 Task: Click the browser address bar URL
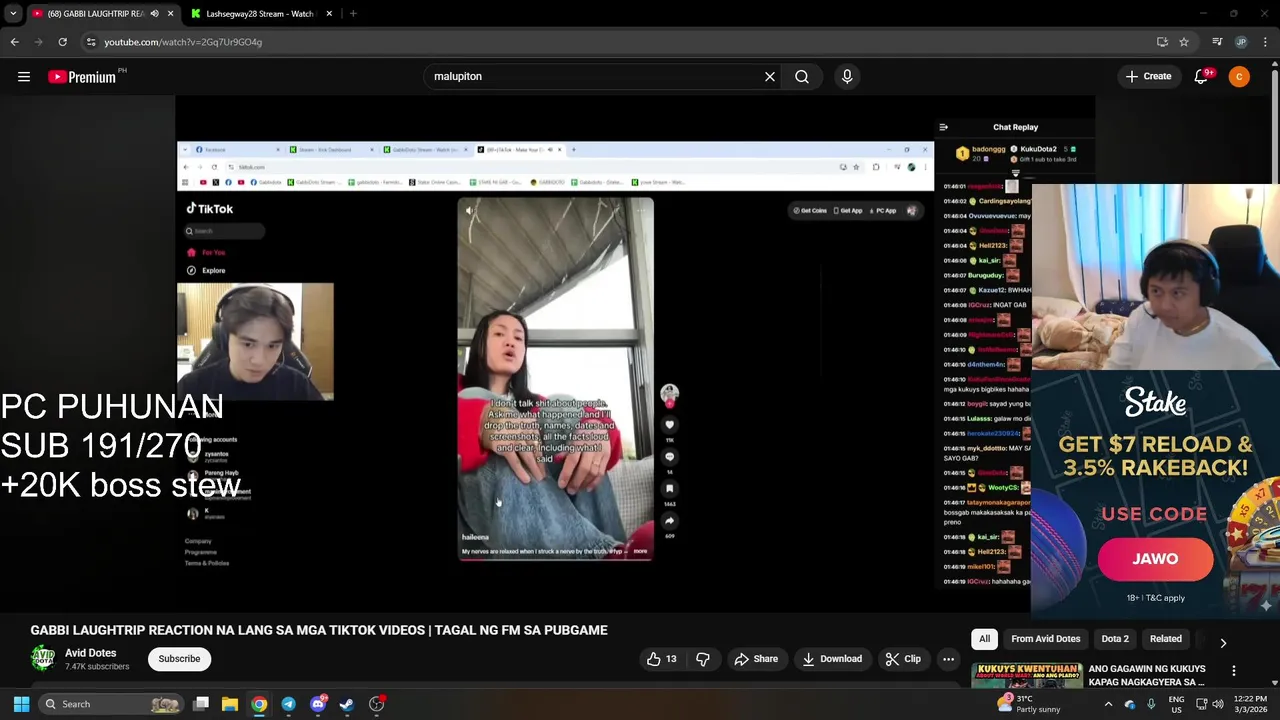183,42
